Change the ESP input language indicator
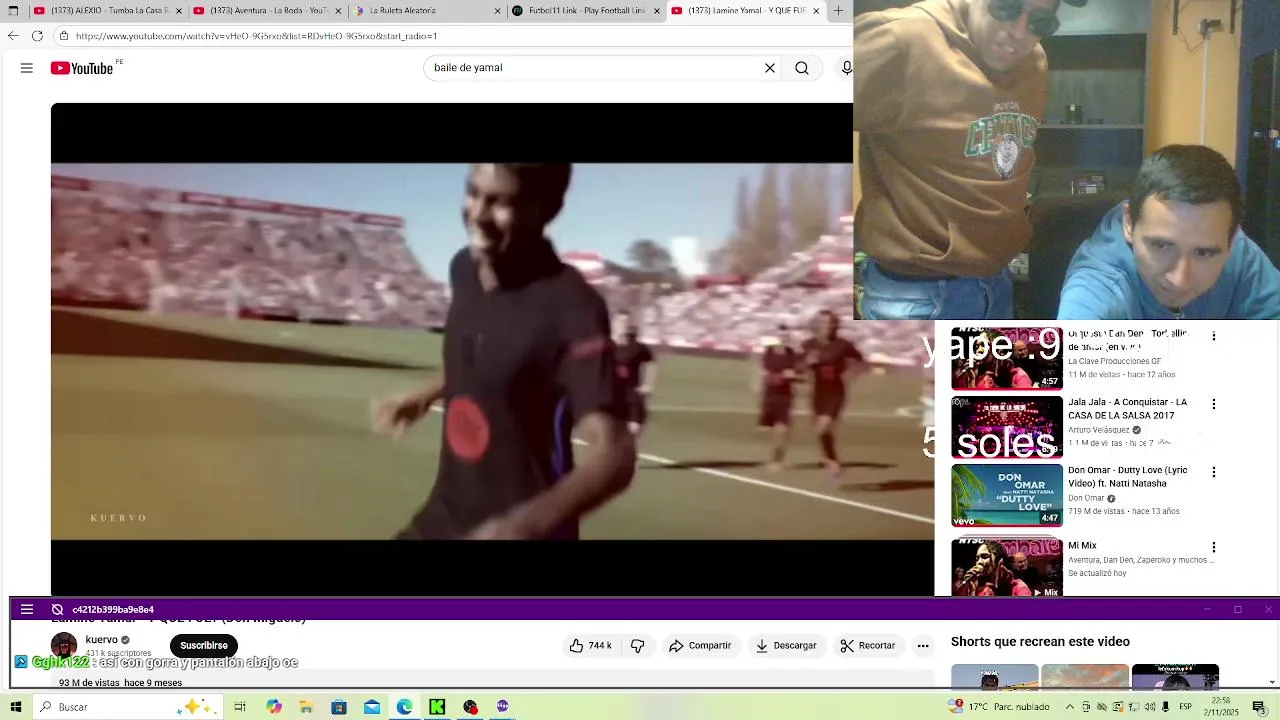1280x720 pixels. [x=1185, y=707]
